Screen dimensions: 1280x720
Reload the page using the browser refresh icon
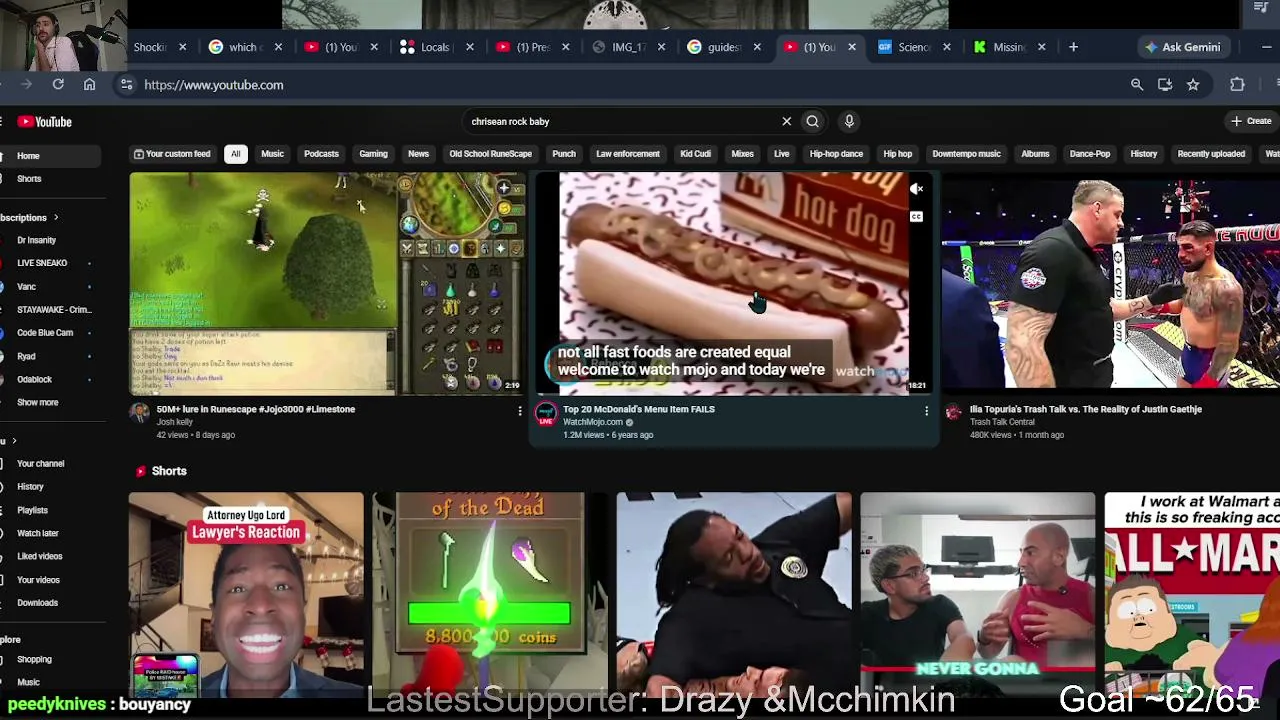tap(58, 85)
